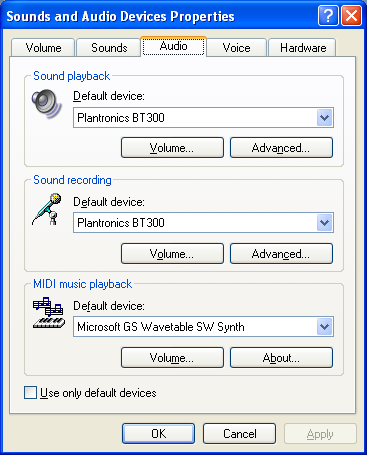Click Plantronics BT300 text in Sound playback field
The height and width of the screenshot is (455, 367).
(121, 118)
